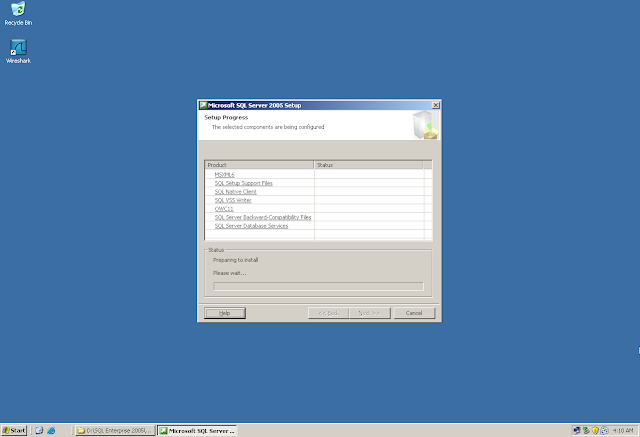Click the disabled Next button
The width and height of the screenshot is (640, 437).
click(369, 313)
